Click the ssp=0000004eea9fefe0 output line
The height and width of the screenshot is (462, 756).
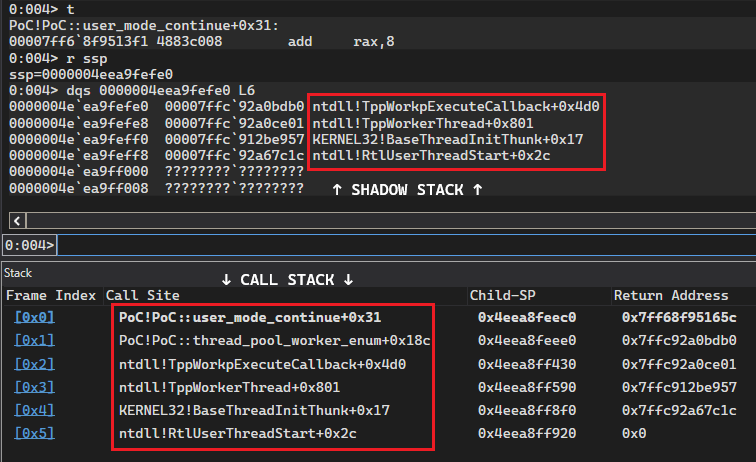91,75
